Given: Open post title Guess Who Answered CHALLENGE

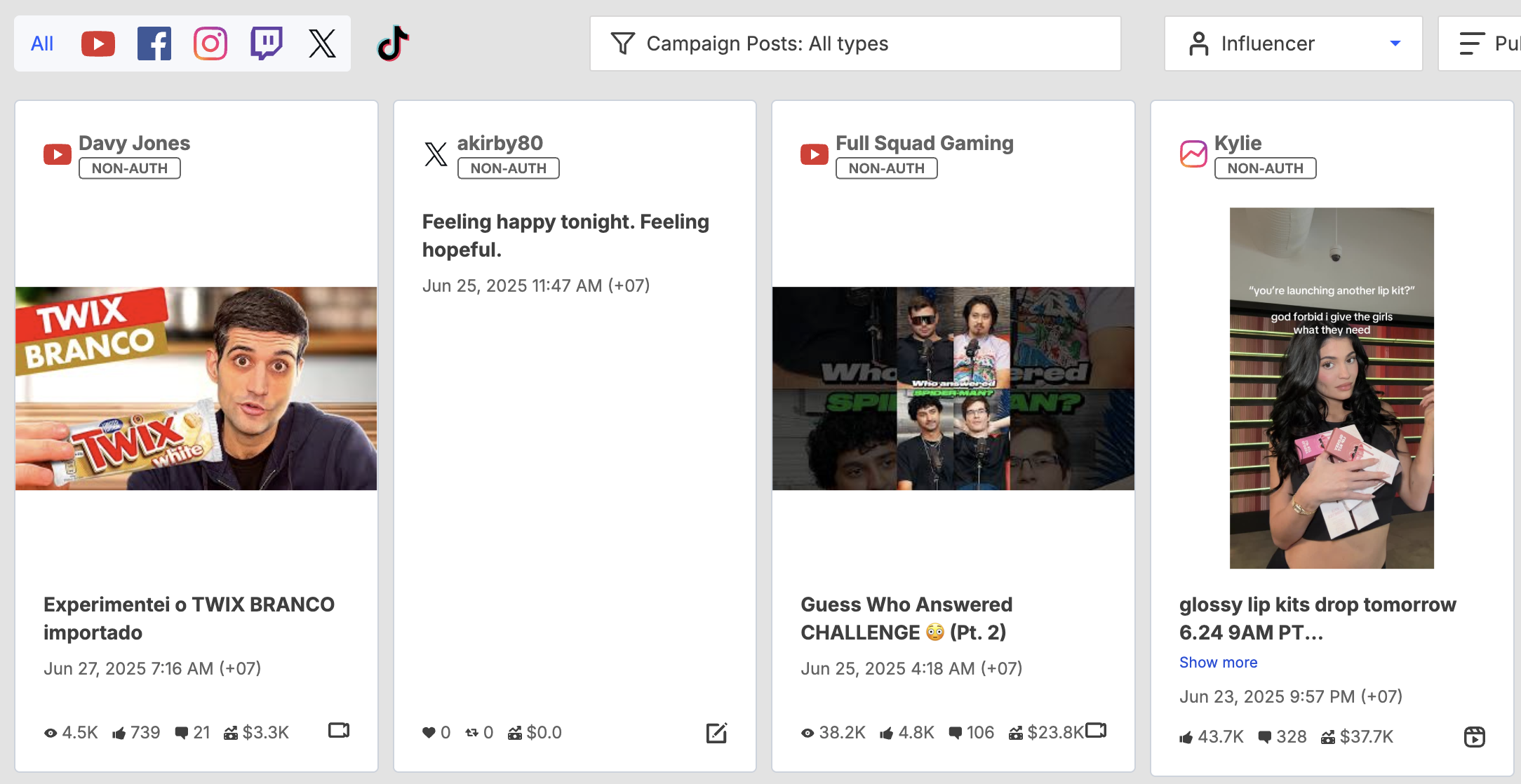Looking at the screenshot, I should [x=906, y=619].
